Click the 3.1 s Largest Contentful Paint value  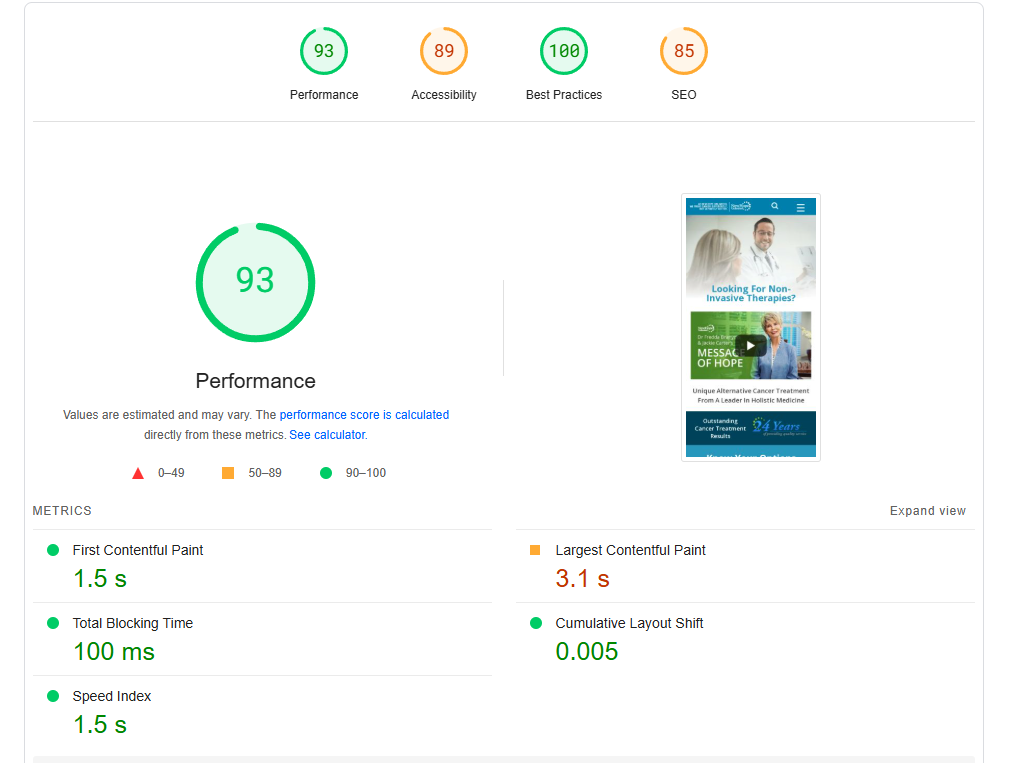[x=582, y=579]
